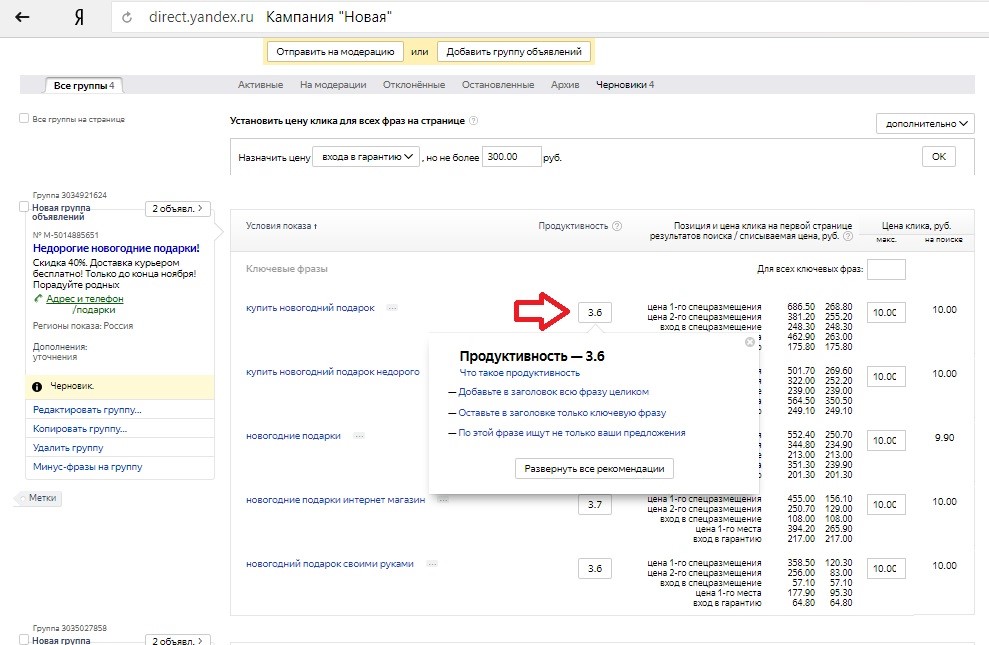Open the 'дополнительно' dropdown
The image size is (989, 645).
click(x=925, y=124)
